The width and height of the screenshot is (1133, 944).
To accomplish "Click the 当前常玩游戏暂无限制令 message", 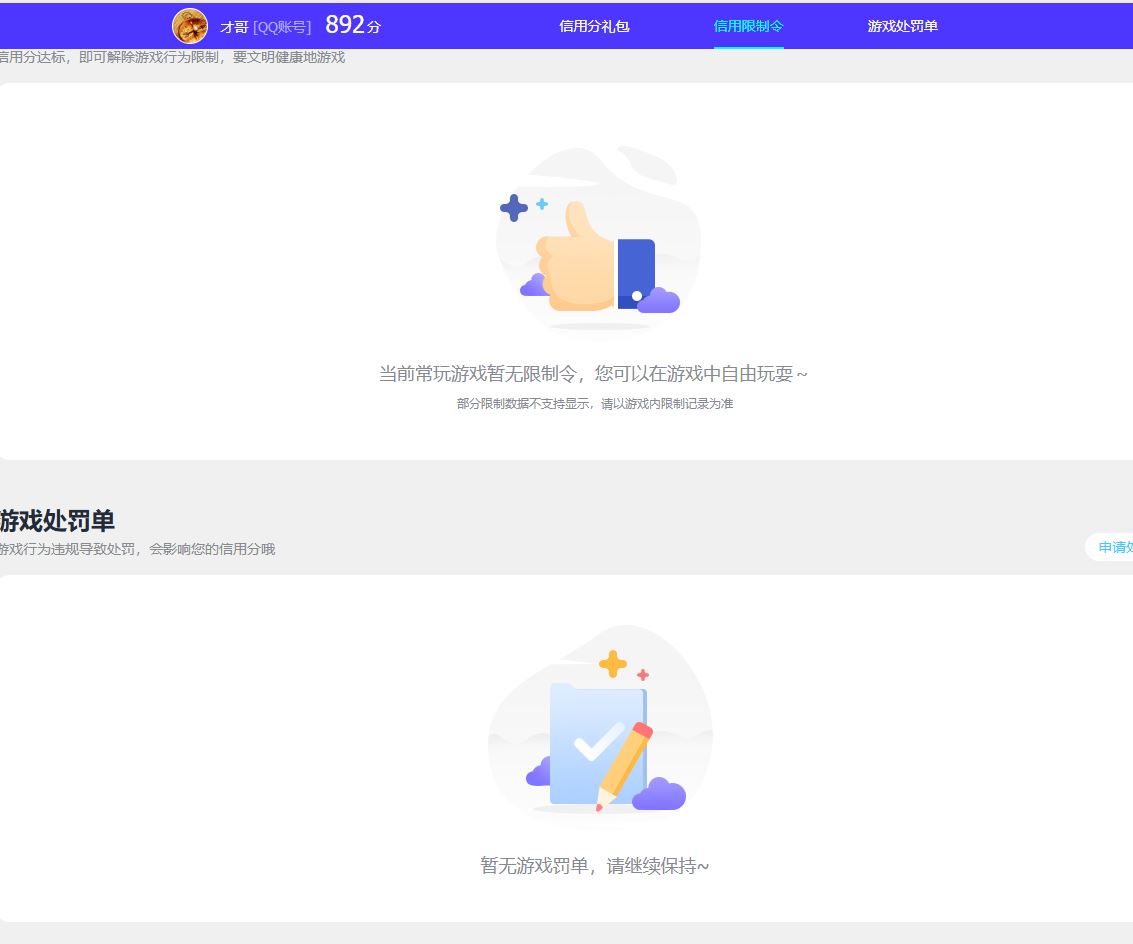I will click(x=593, y=374).
